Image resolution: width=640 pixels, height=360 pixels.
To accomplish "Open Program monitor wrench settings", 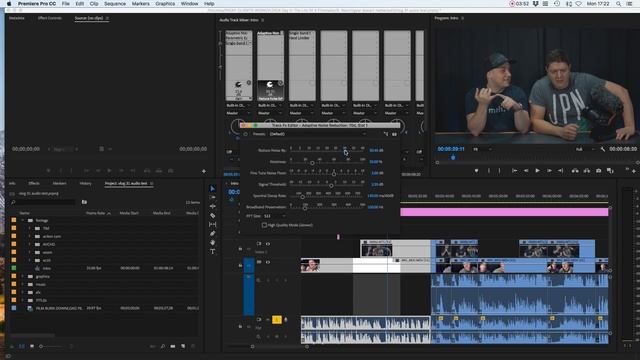I will (603, 149).
